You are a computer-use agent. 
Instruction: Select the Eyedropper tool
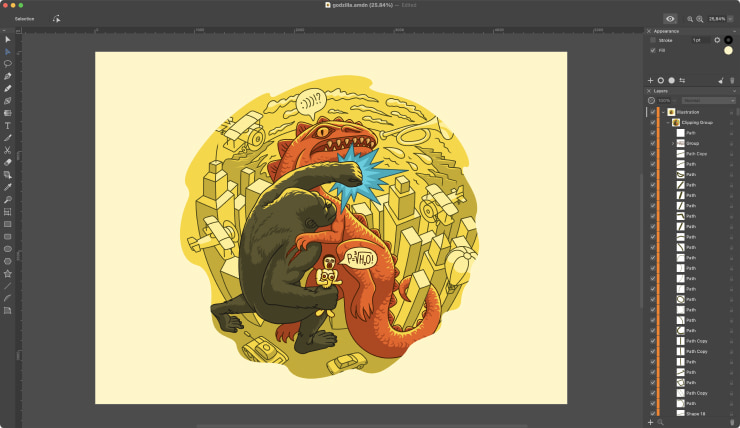[8, 187]
